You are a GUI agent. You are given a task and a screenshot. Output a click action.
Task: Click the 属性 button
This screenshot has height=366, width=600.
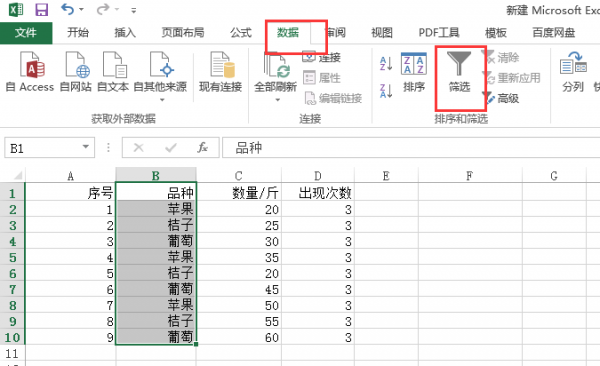(321, 78)
